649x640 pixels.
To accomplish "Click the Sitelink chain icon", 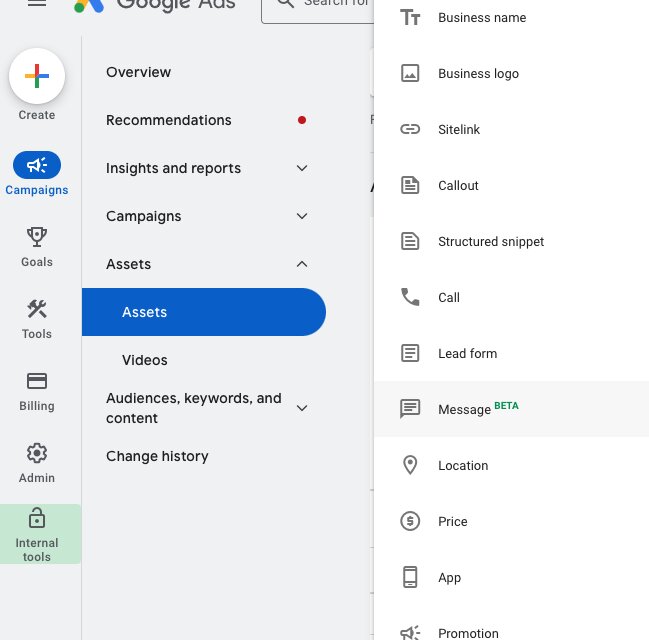I will (x=410, y=129).
